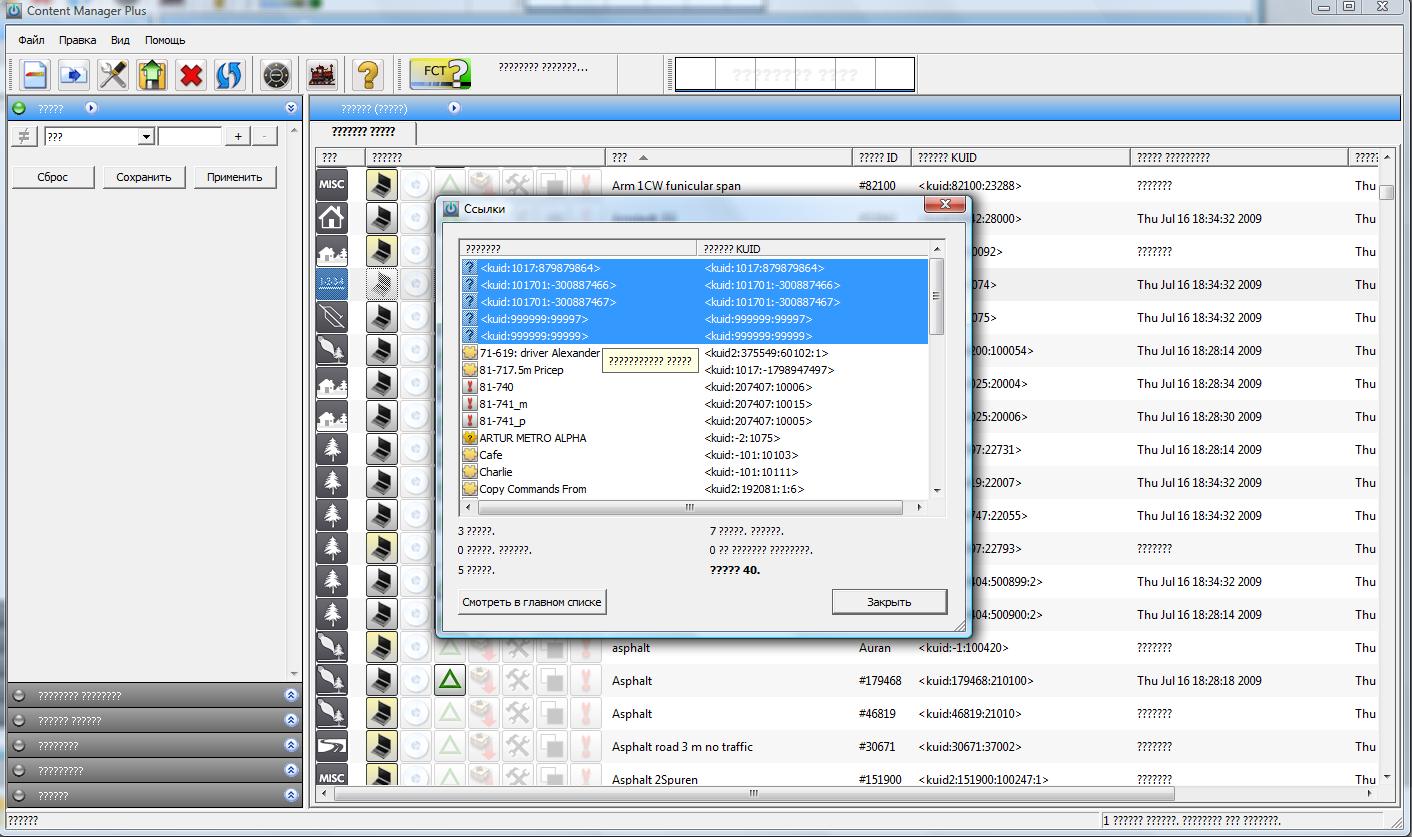
Task: Click the blue refresh arrows toolbar icon
Action: coord(229,75)
